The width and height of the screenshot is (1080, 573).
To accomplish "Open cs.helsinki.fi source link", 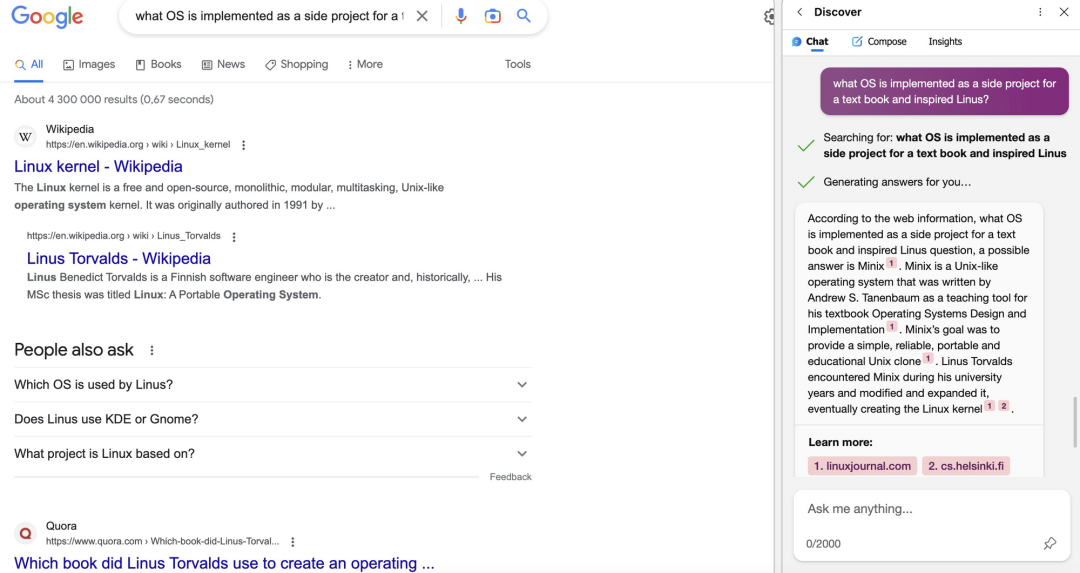I will point(966,466).
